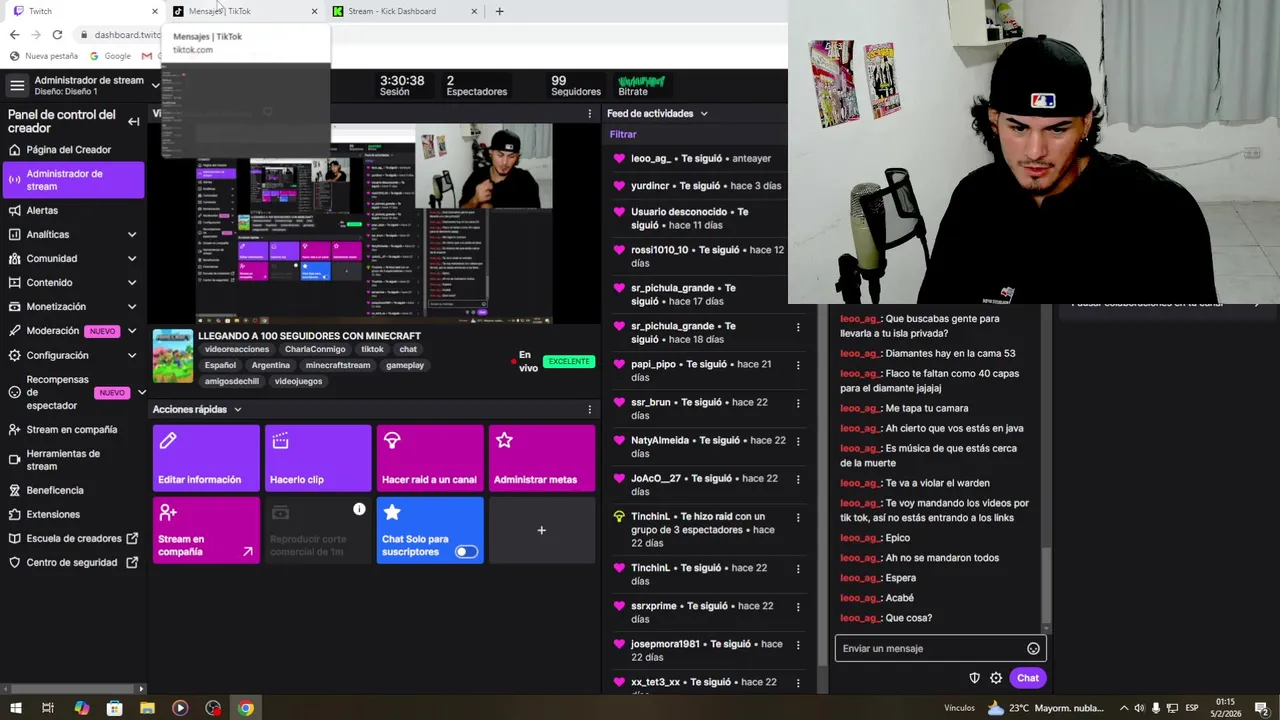The width and height of the screenshot is (1280, 720).
Task: Open Herramientas de stream in sidebar
Action: pos(72,460)
